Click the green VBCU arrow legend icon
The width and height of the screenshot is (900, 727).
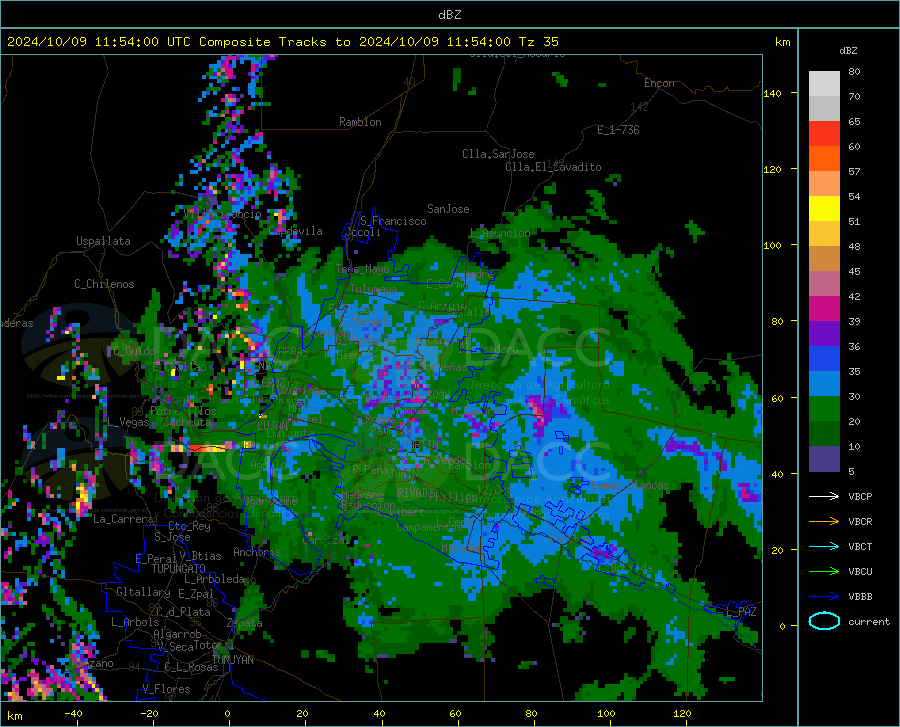[824, 571]
